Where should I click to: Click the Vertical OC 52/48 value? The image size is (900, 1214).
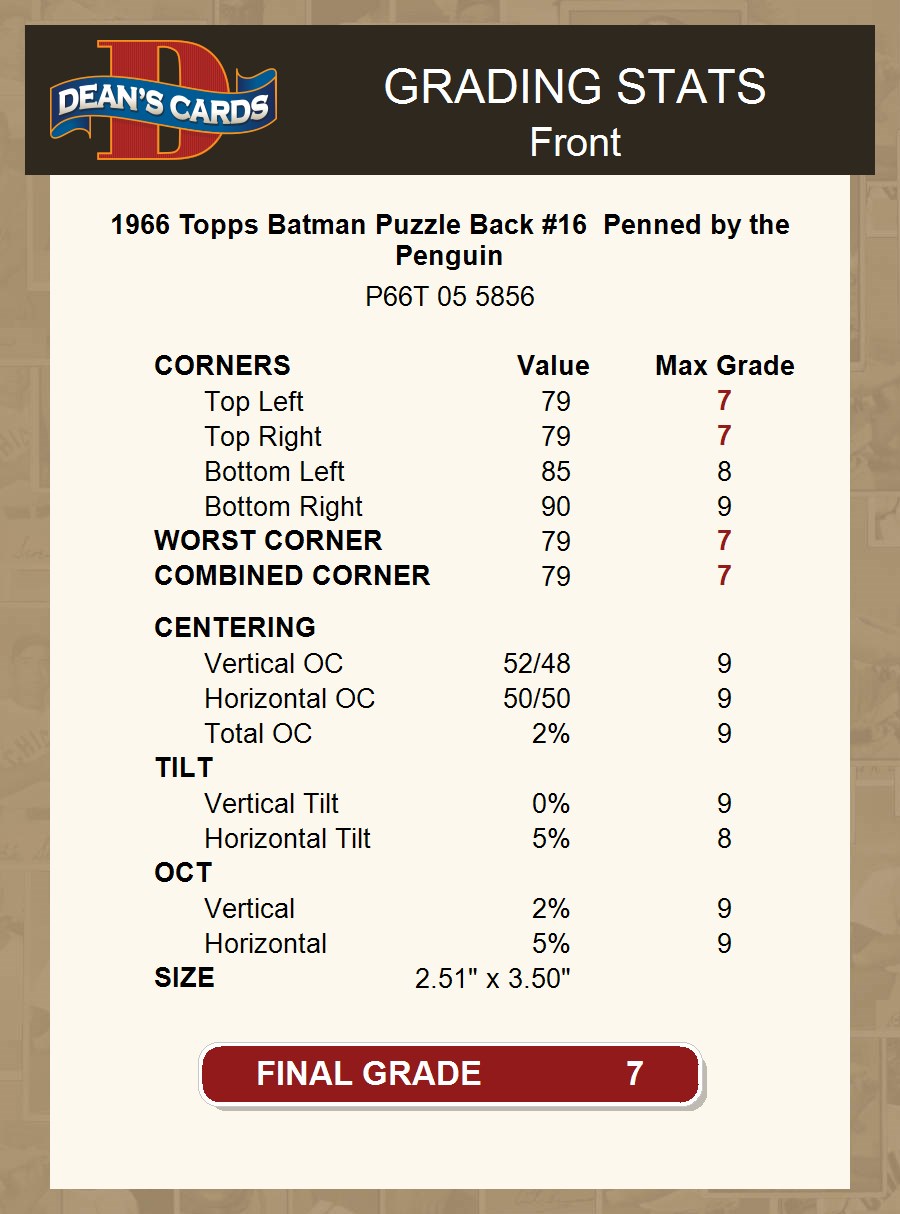click(x=536, y=664)
